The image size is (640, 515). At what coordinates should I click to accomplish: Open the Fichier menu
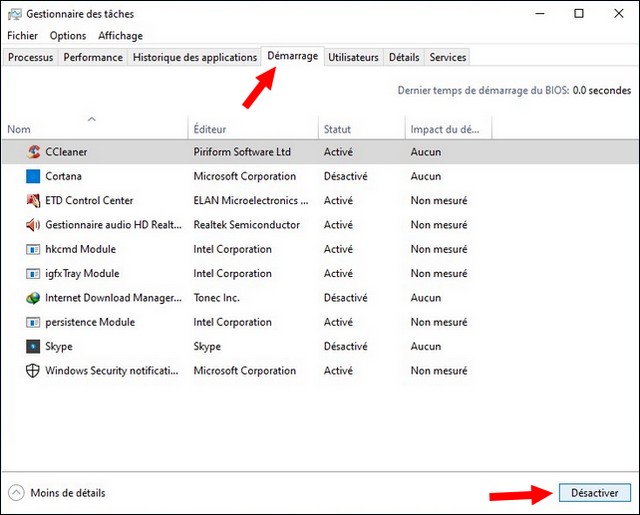[22, 36]
